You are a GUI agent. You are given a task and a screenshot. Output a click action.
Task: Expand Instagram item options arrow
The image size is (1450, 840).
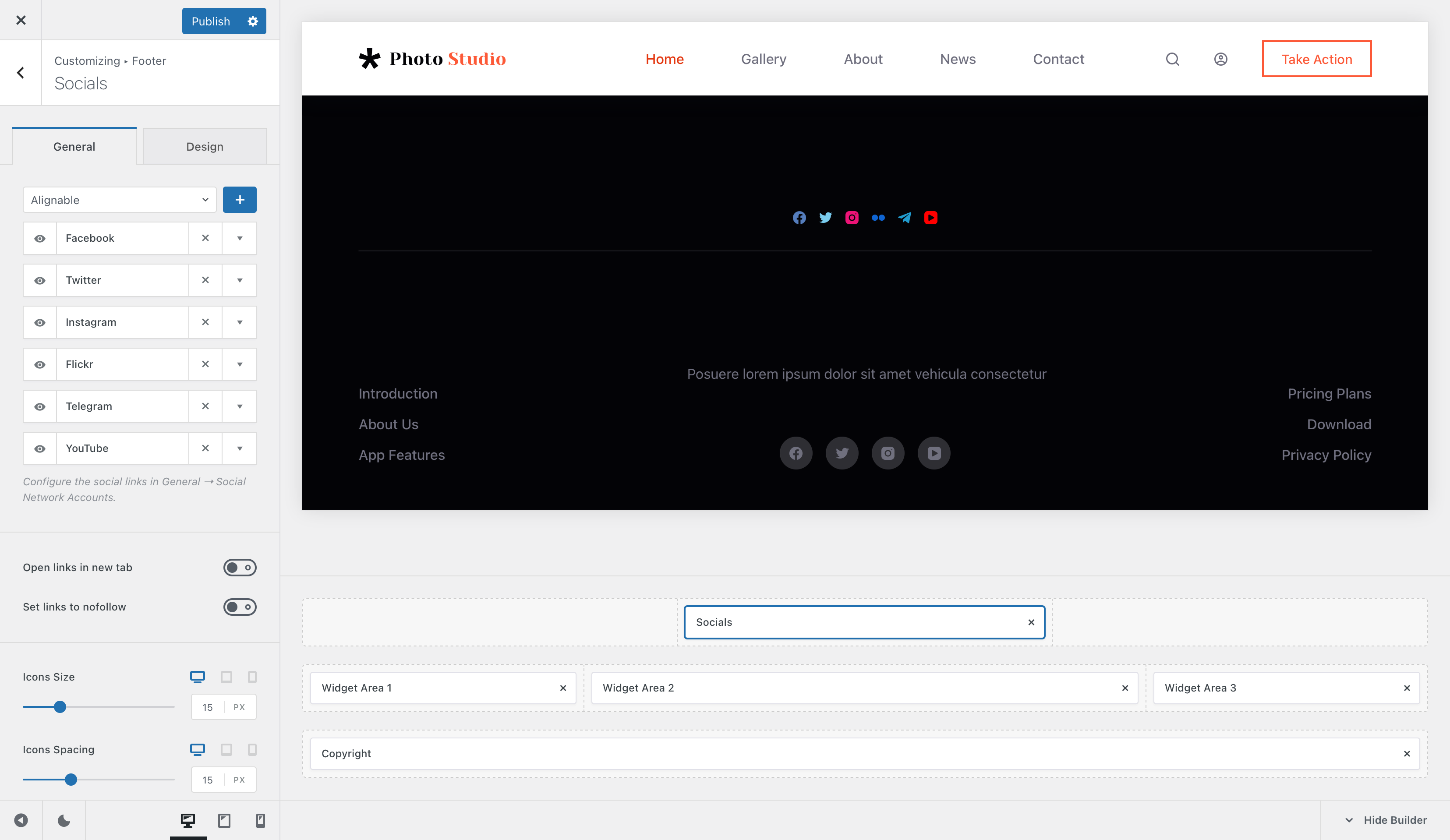[x=239, y=321]
